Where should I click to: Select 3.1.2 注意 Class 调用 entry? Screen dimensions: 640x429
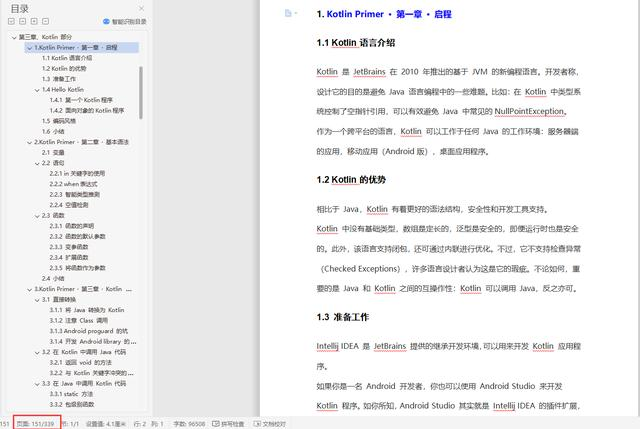79,321
